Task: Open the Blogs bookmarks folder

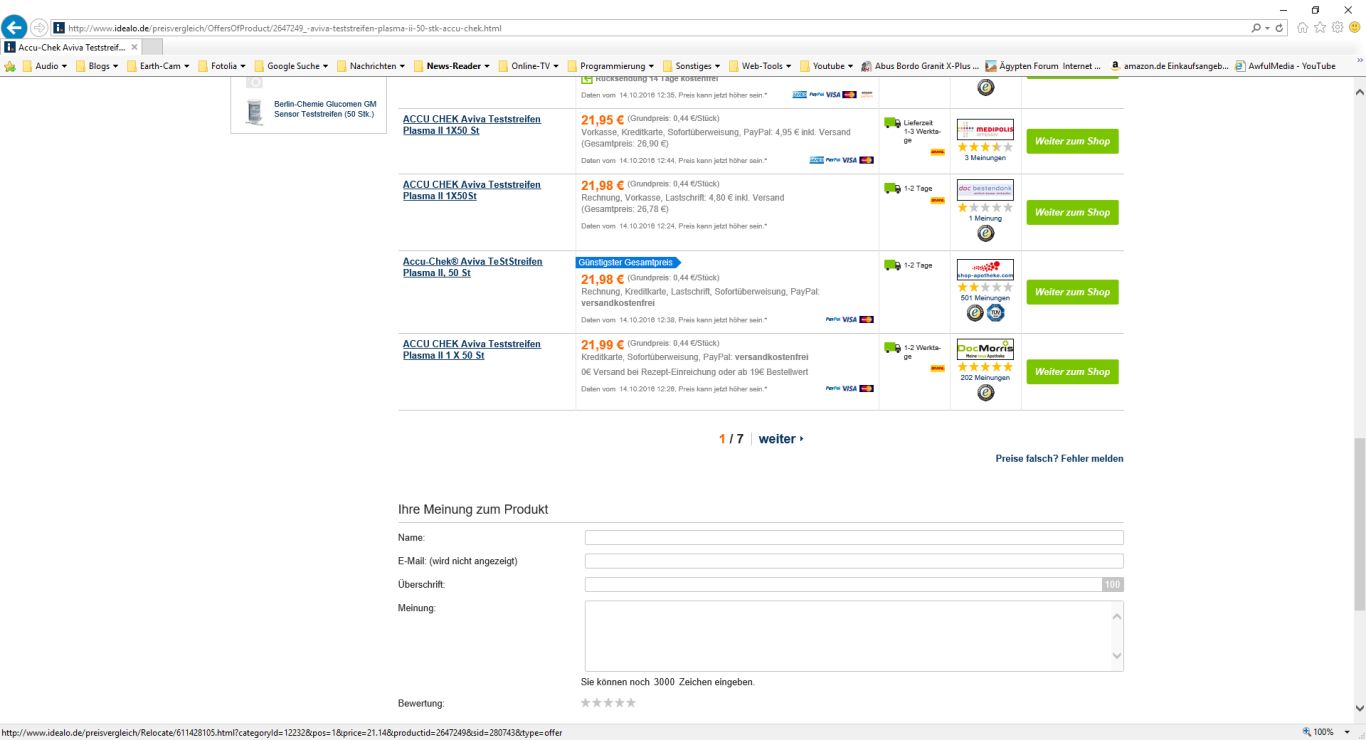Action: click(x=97, y=66)
